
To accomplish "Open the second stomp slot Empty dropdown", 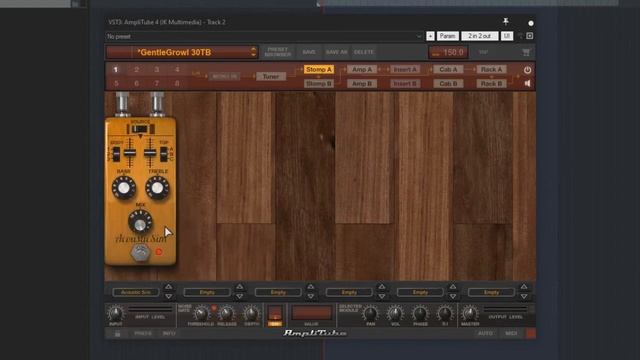I will (x=207, y=292).
